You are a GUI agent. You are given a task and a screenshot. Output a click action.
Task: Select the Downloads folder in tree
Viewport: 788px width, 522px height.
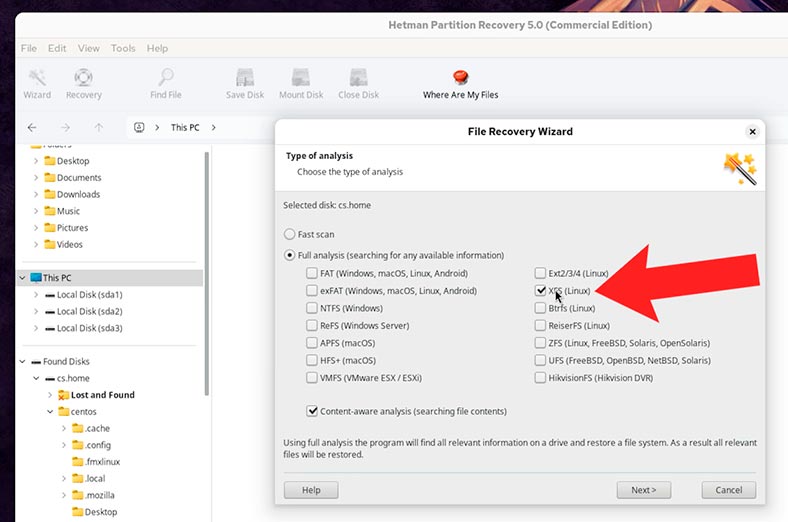(x=78, y=194)
